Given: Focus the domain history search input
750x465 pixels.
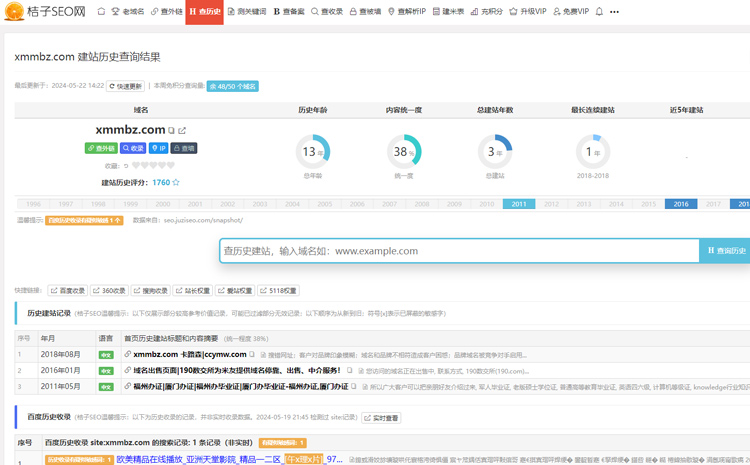Looking at the screenshot, I should click(x=459, y=251).
